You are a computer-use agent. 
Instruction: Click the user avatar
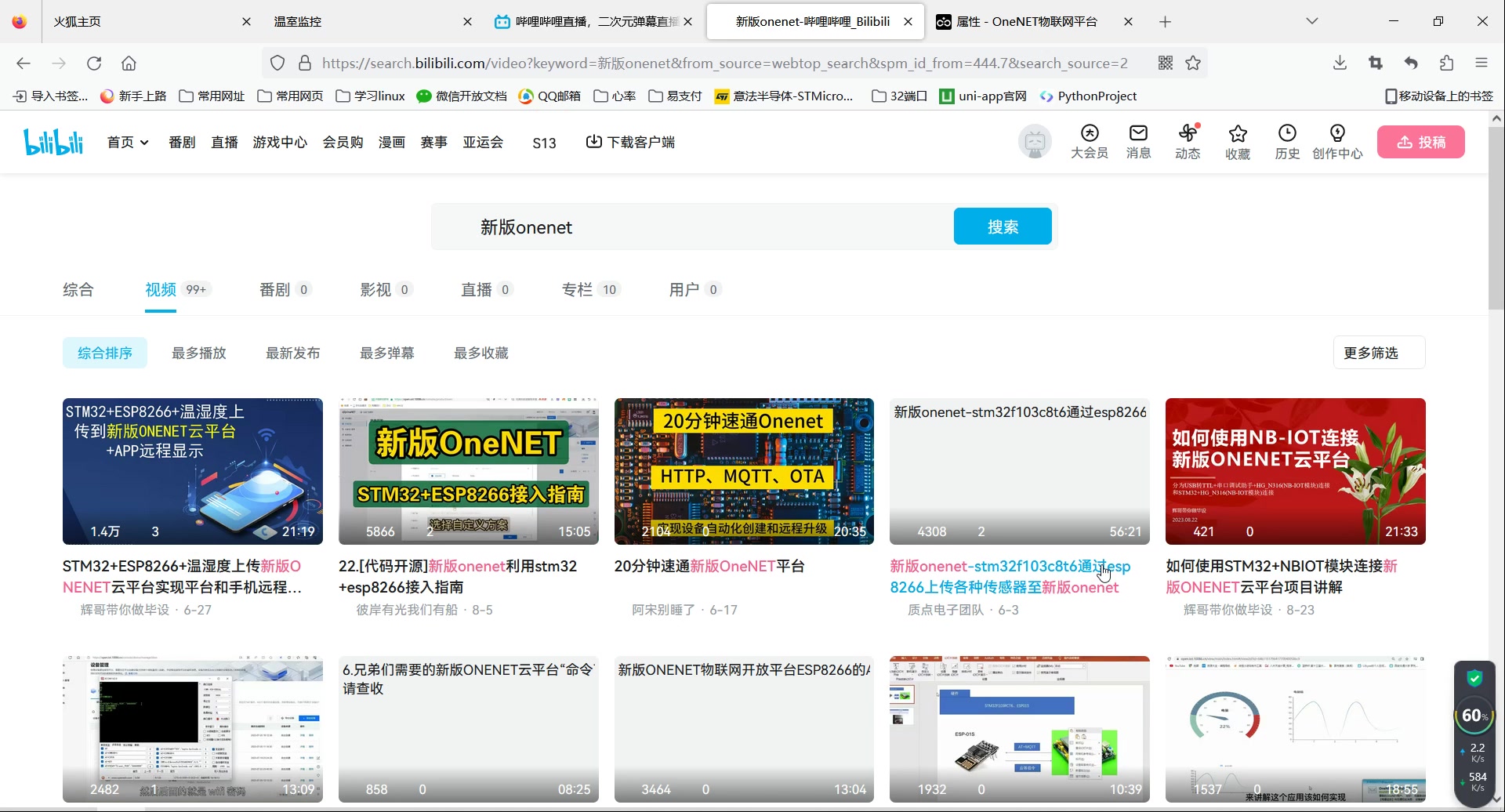1035,142
